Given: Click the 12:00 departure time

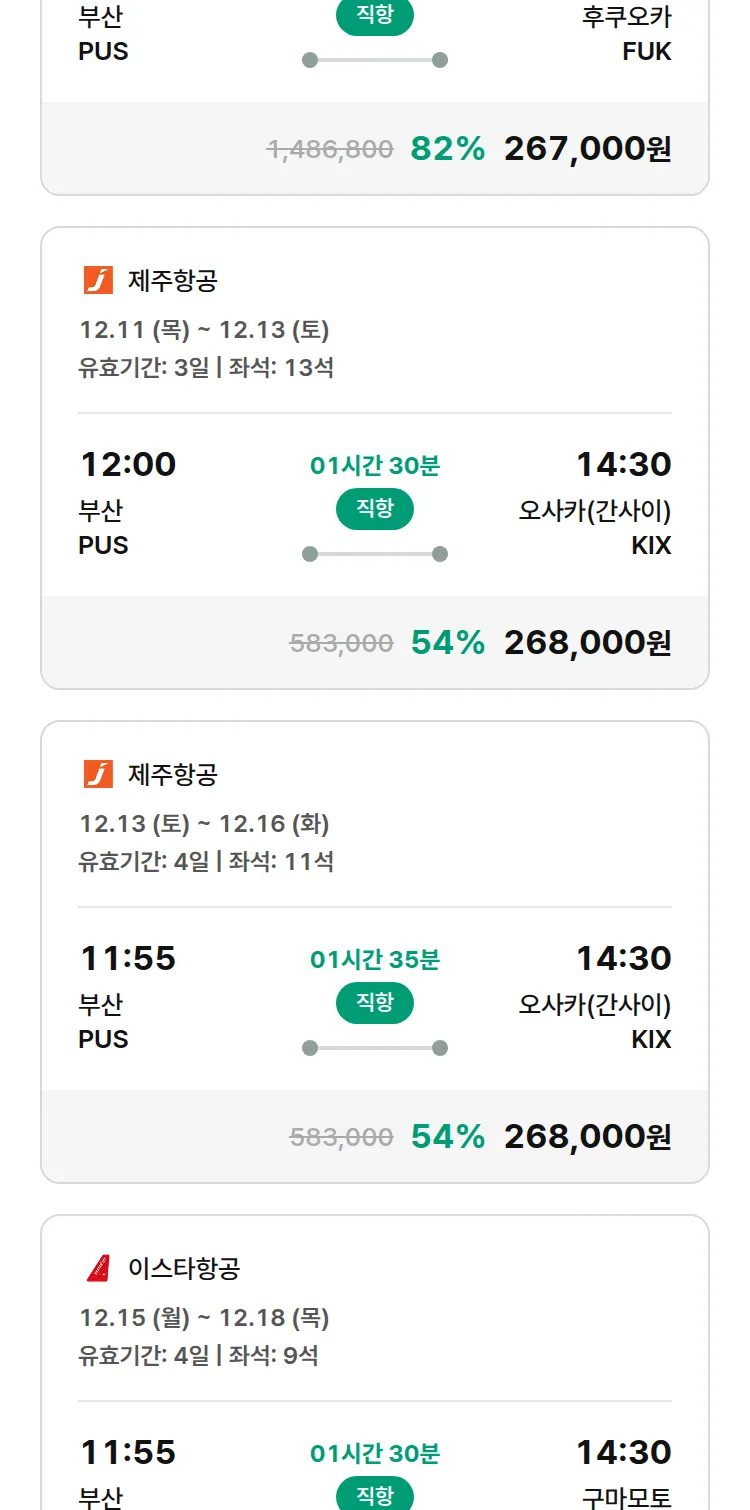Looking at the screenshot, I should [x=128, y=464].
